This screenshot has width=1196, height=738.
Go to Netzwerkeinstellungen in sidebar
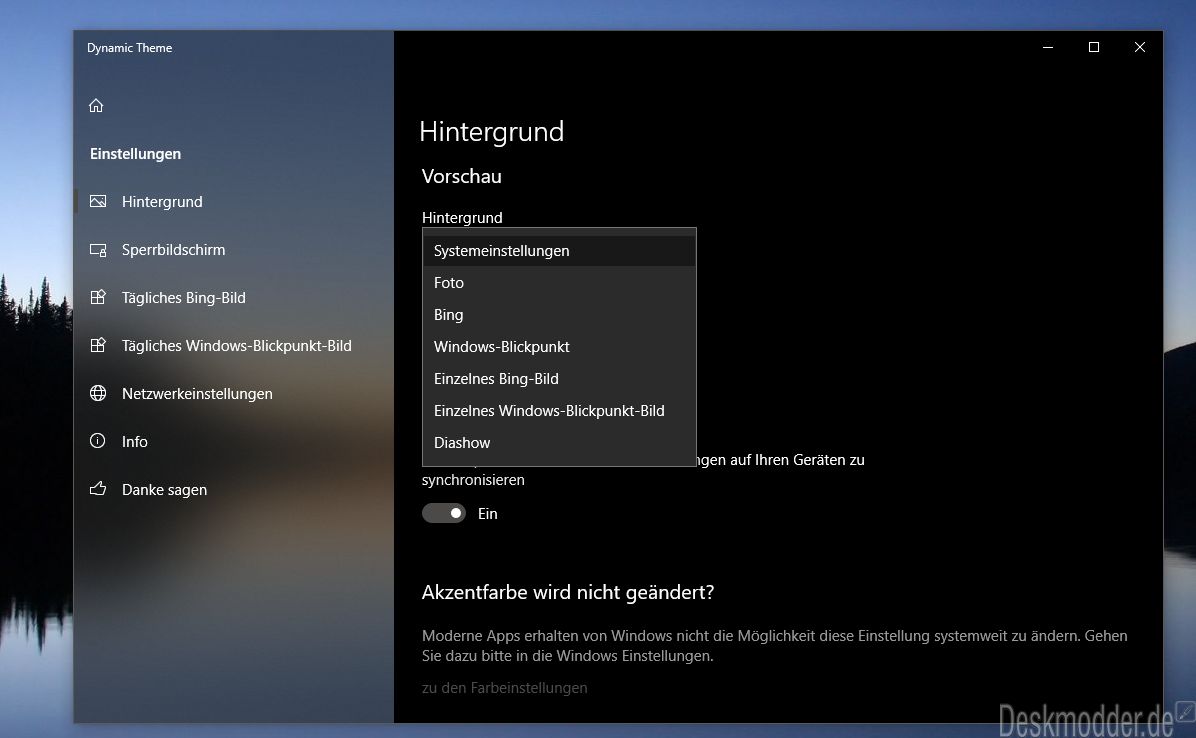pyautogui.click(x=197, y=393)
